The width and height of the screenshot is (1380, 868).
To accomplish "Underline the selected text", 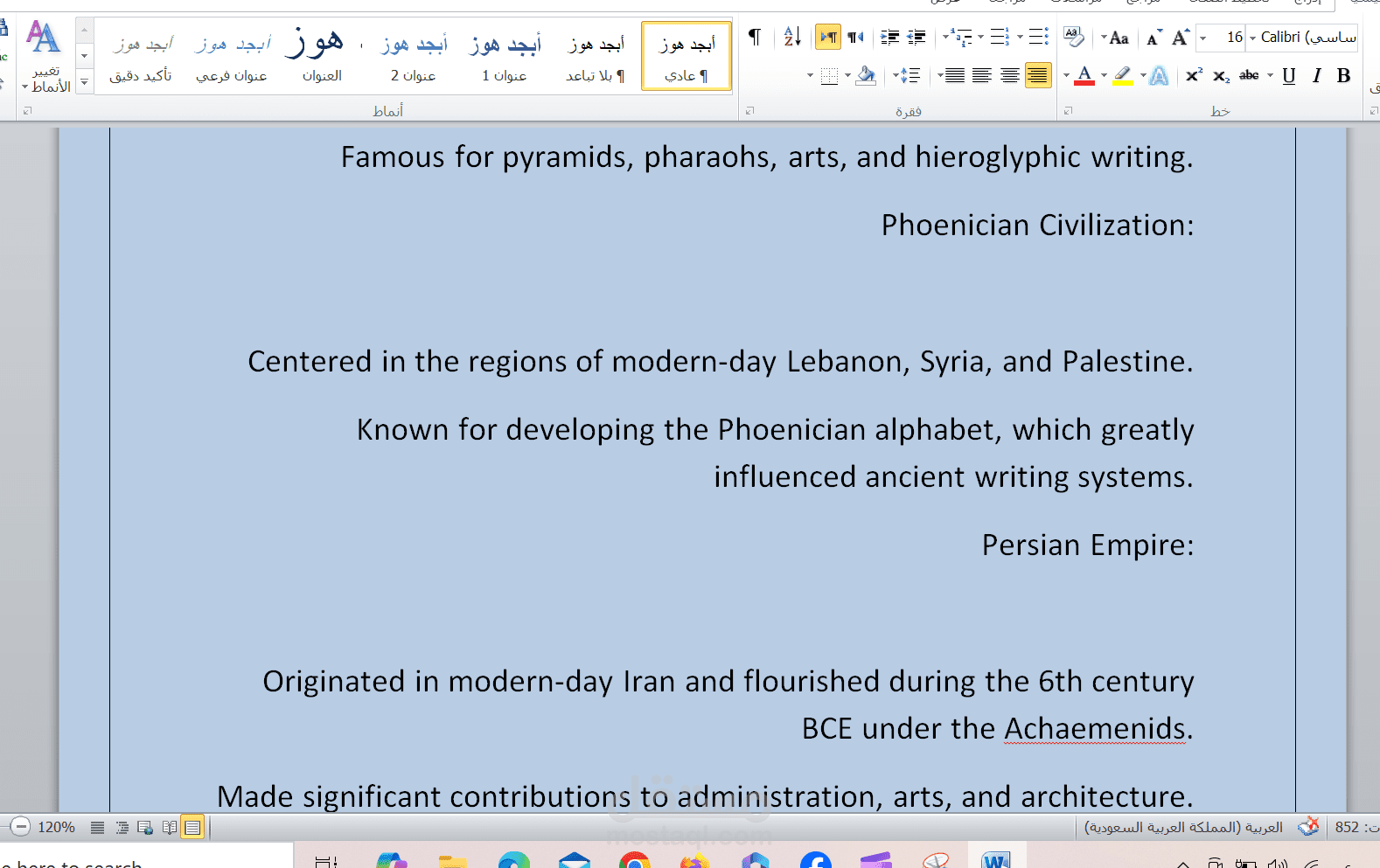I will (1288, 76).
